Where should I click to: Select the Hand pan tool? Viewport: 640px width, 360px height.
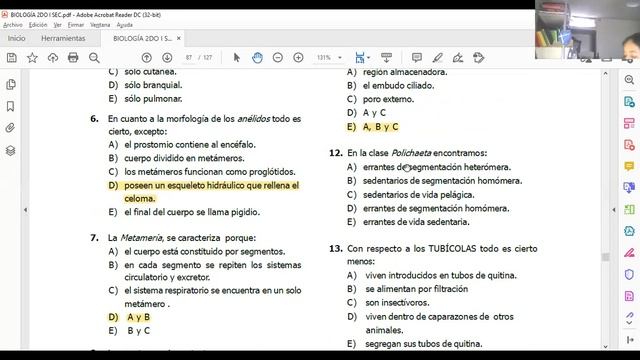[x=257, y=58]
